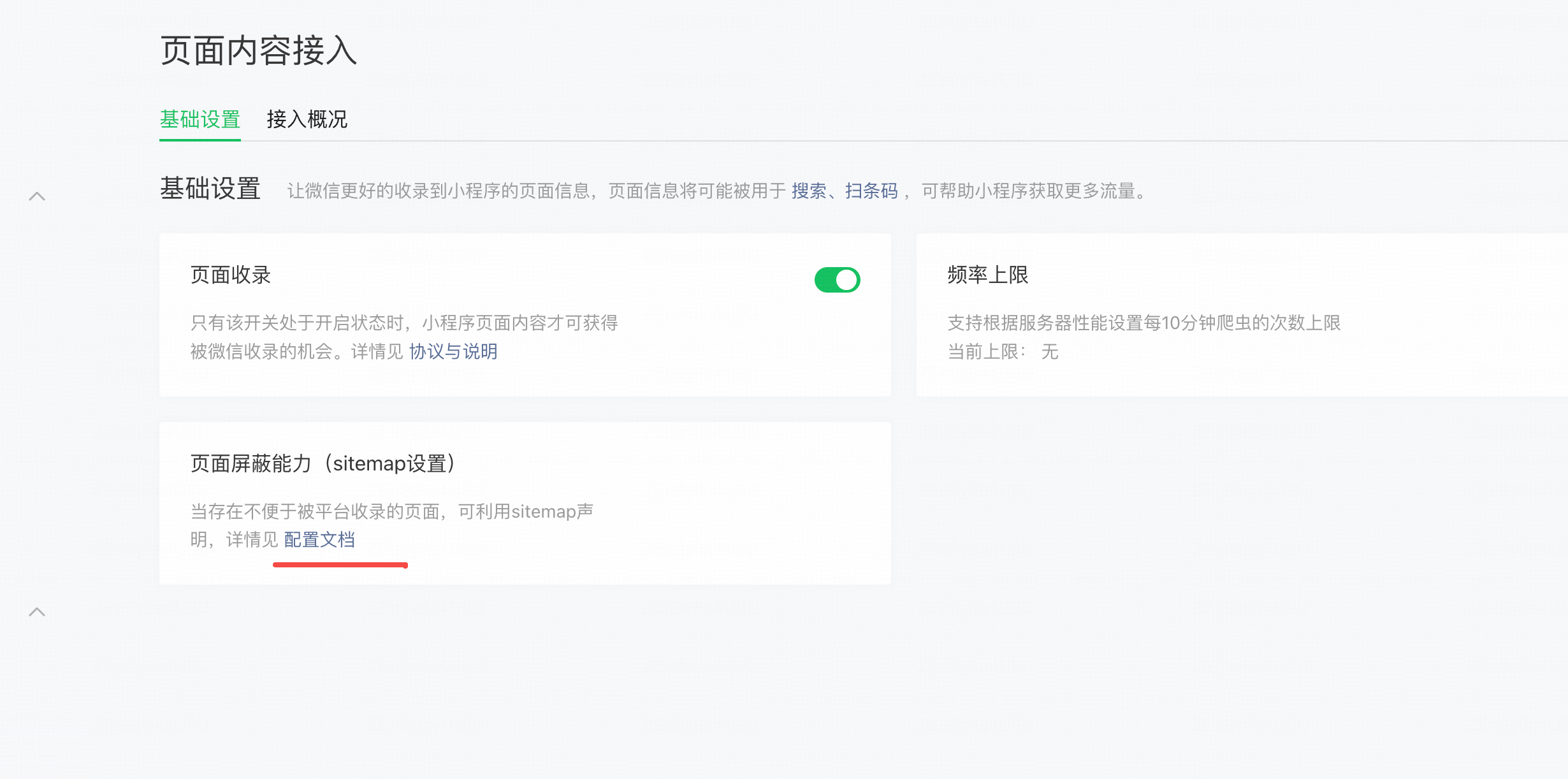Image resolution: width=1568 pixels, height=779 pixels.
Task: Click the 页面屏蔽能力（sitemap设置）heading
Action: [x=323, y=463]
